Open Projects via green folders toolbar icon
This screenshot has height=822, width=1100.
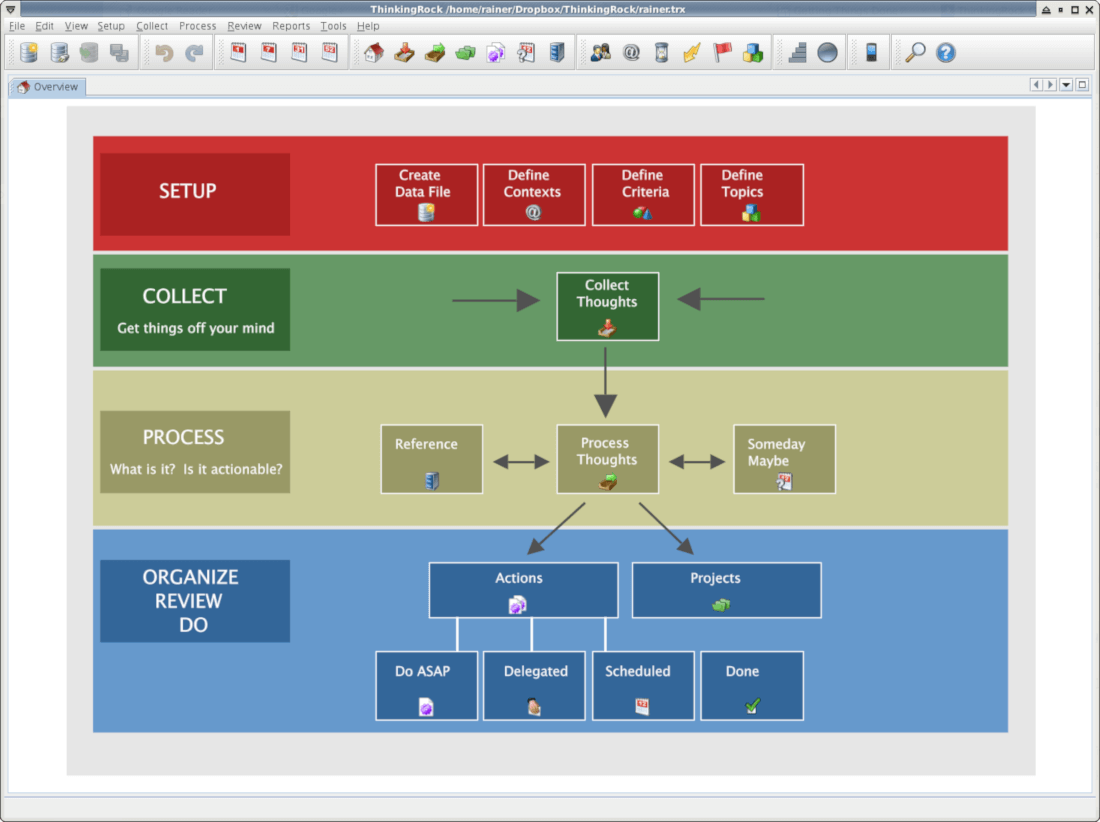465,53
